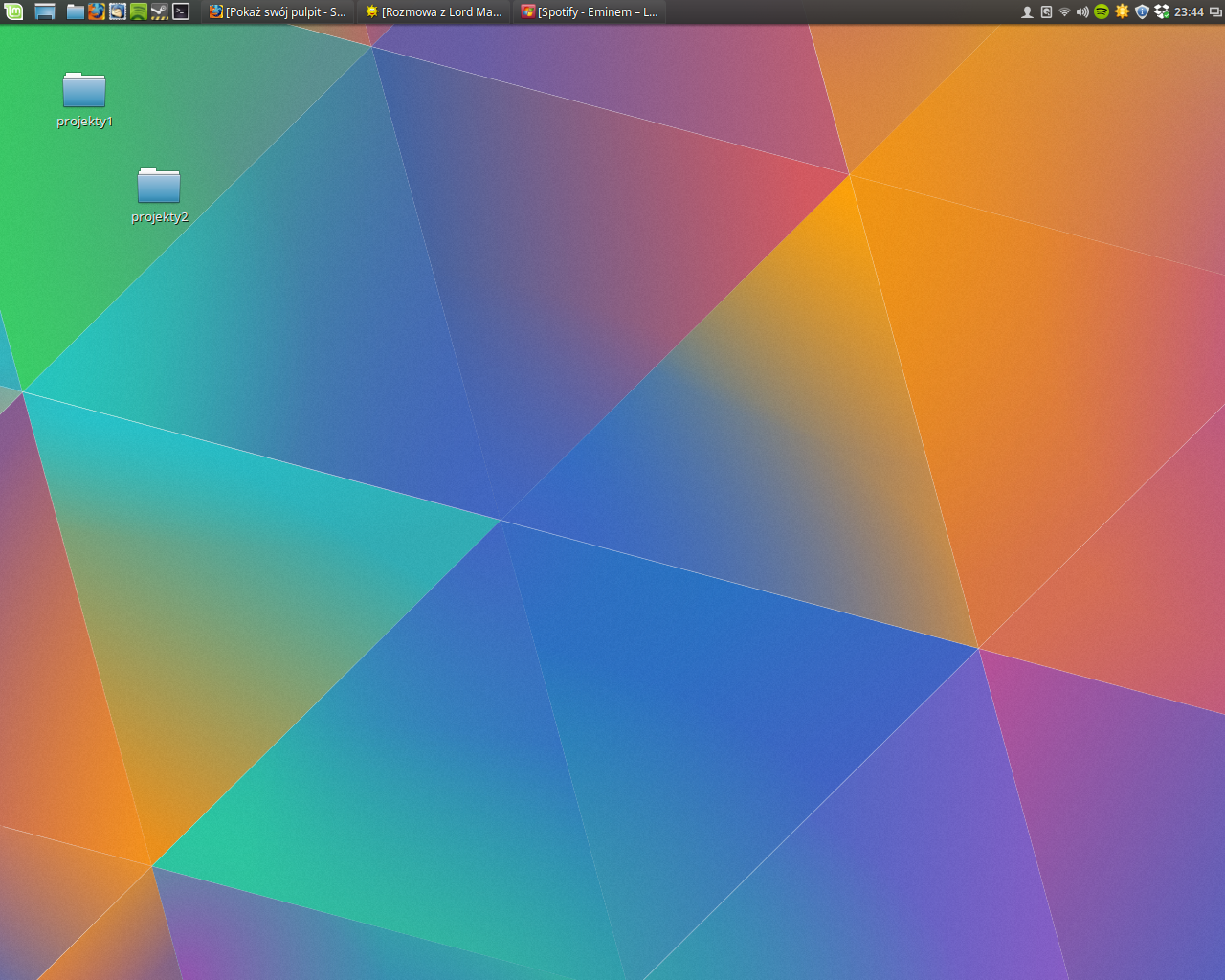This screenshot has height=980, width=1225.
Task: Switch to Pokaż swój pulpit window
Action: coord(278,11)
